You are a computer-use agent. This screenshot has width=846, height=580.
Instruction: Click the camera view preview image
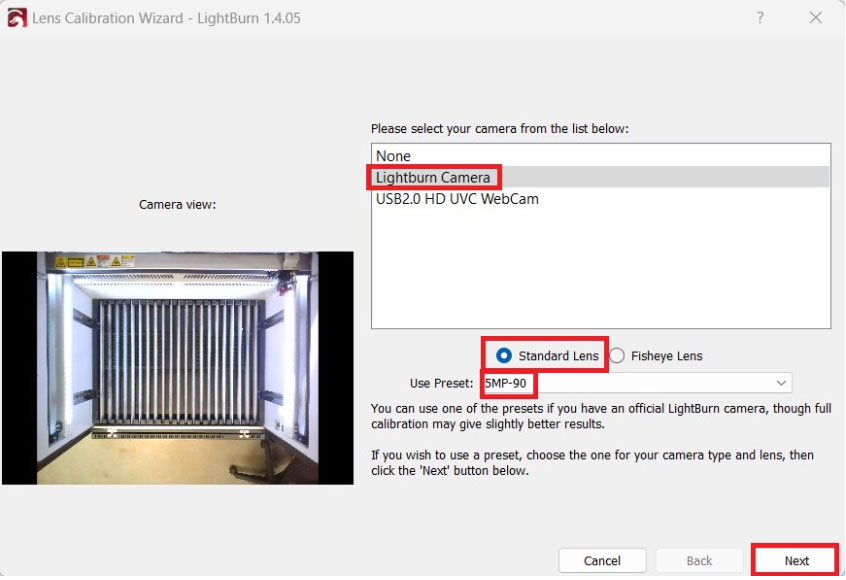click(178, 368)
